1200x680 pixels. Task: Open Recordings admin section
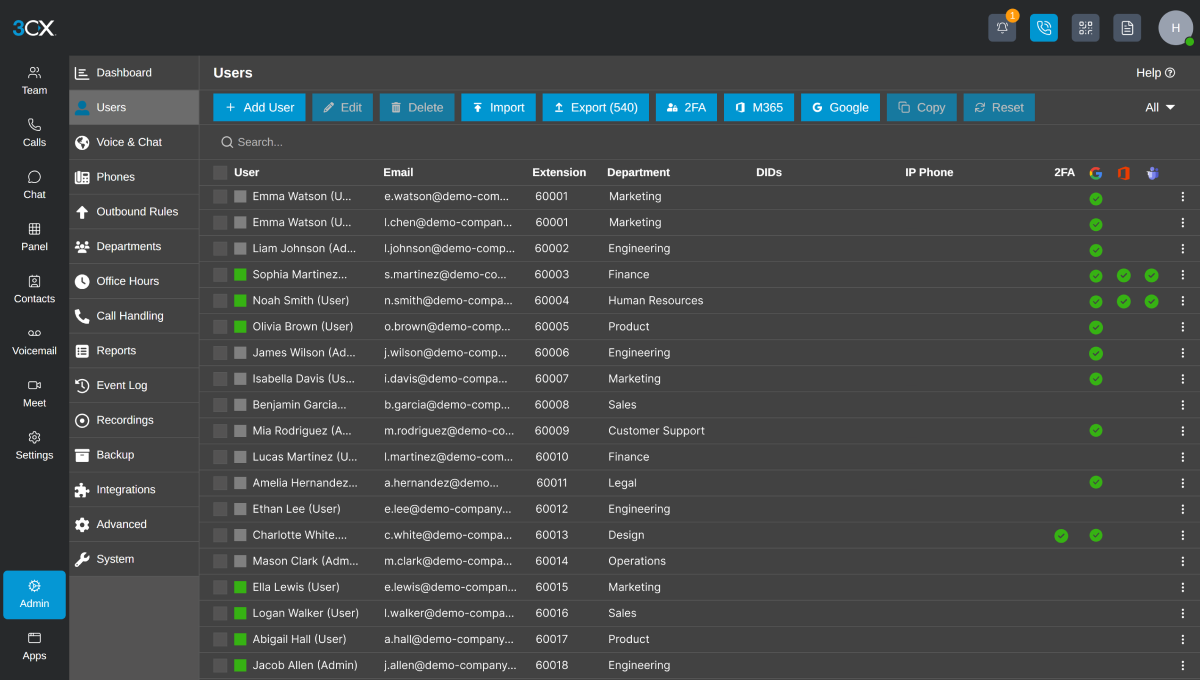[134, 420]
